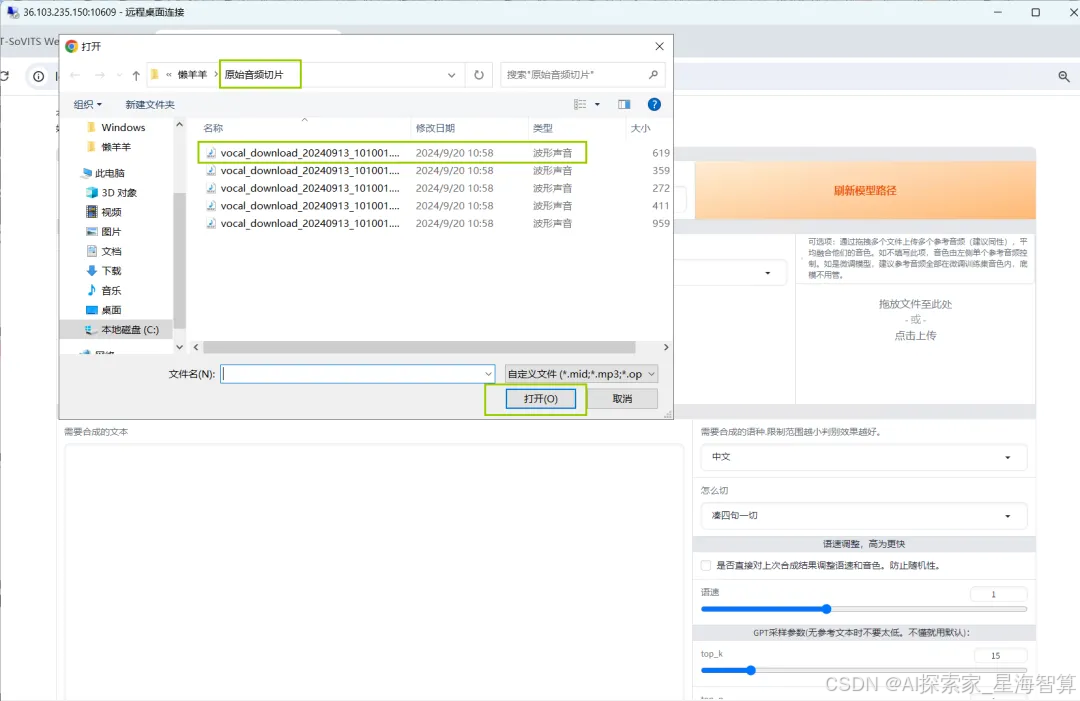1080x701 pixels.
Task: Click the Help question mark icon in the dialog
Action: (654, 104)
